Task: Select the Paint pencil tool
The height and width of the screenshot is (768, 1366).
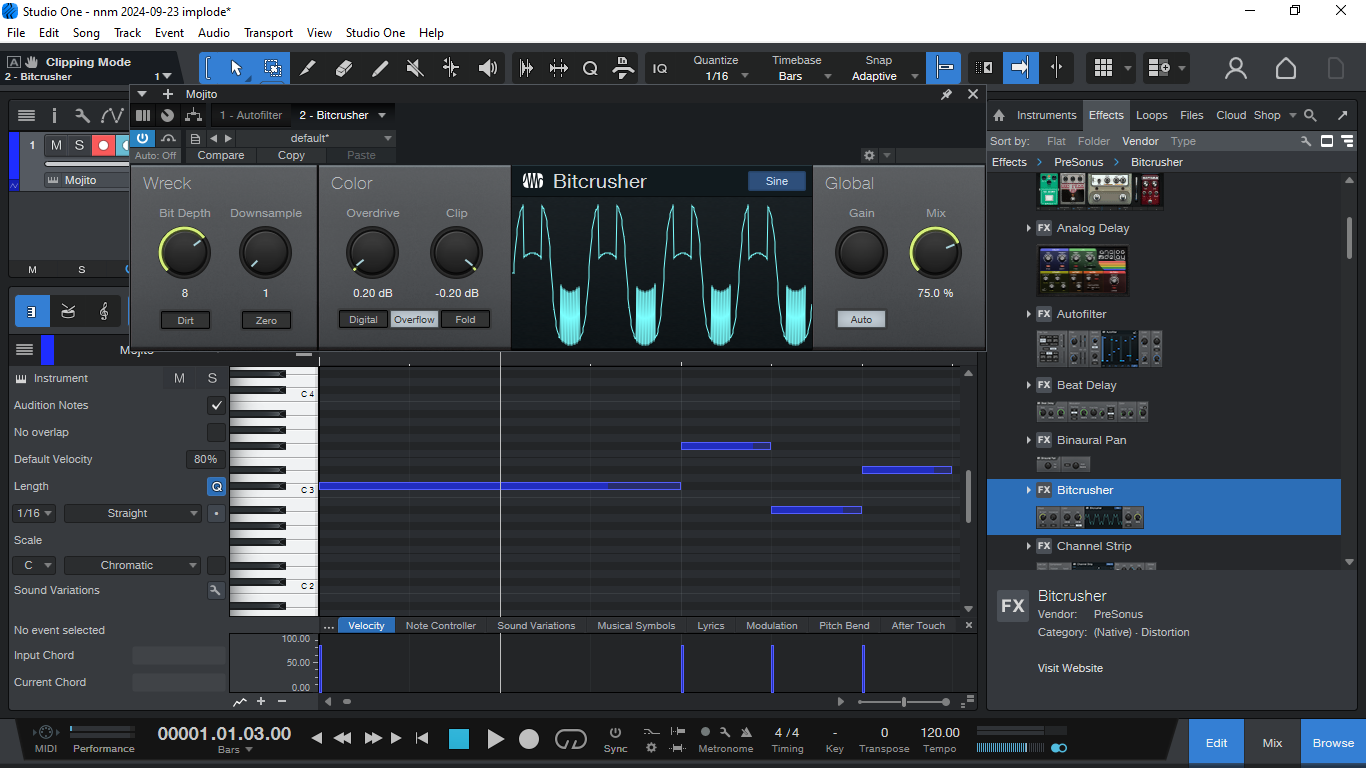Action: (x=380, y=68)
